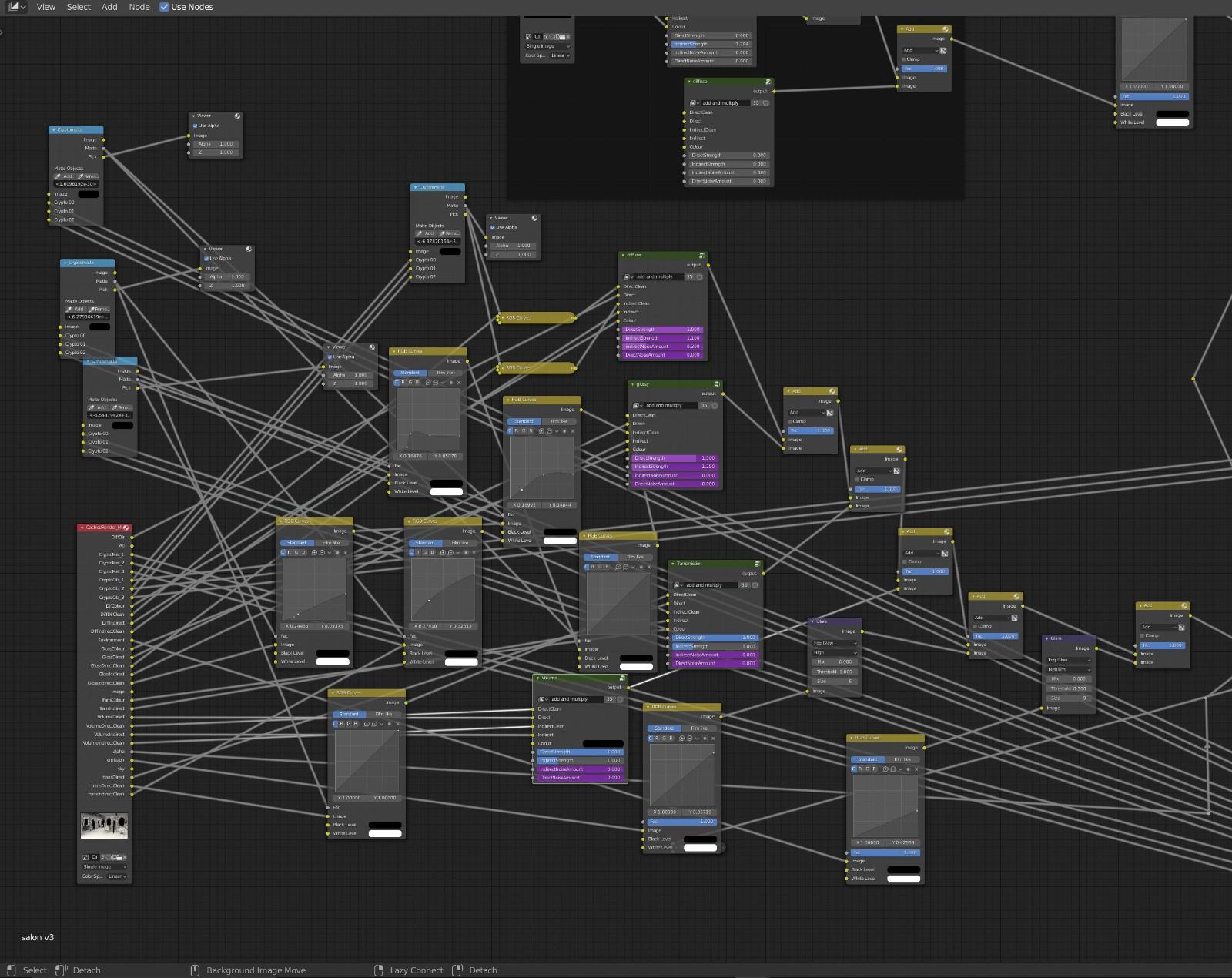Viewport: 1232px width, 978px height.
Task: Open quality dropdown set to High in Glare node
Action: [x=835, y=652]
